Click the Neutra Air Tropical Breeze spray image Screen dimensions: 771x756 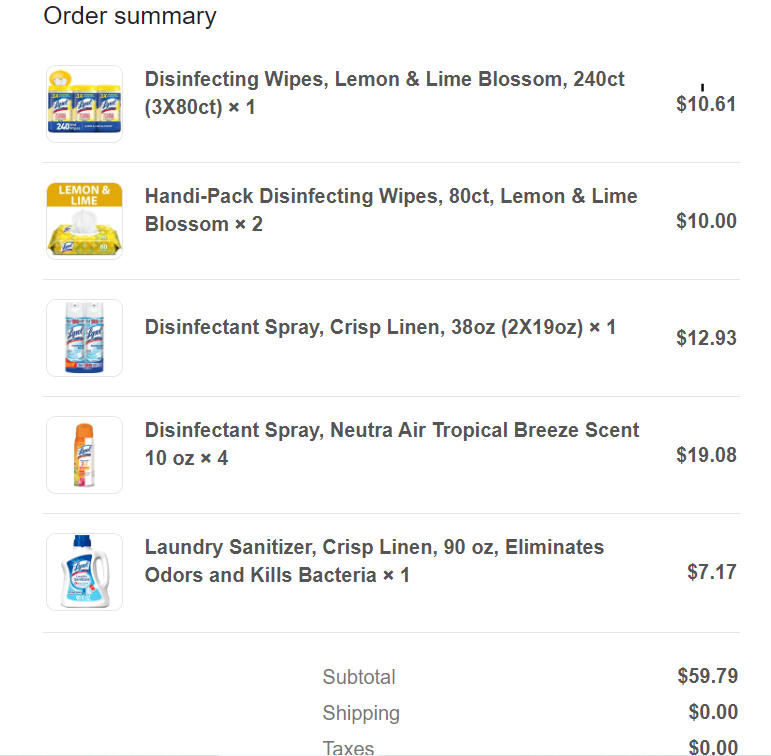(84, 455)
